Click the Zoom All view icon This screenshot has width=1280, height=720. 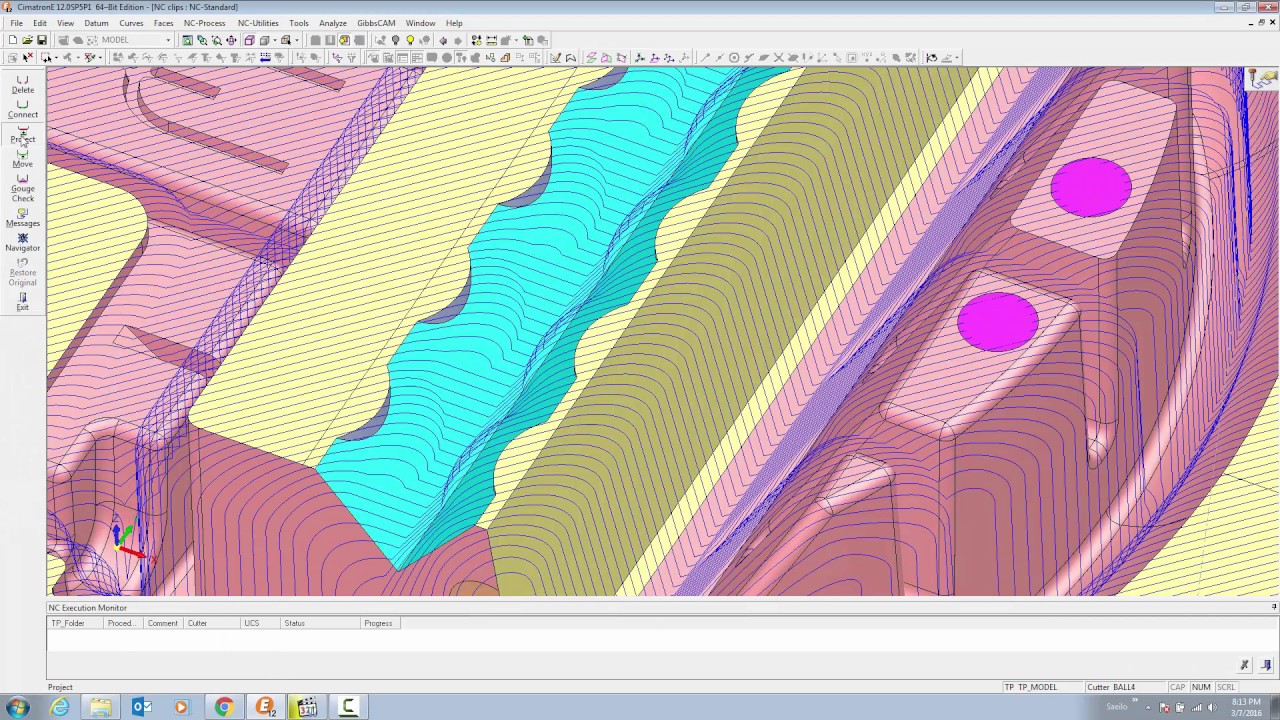(187, 40)
